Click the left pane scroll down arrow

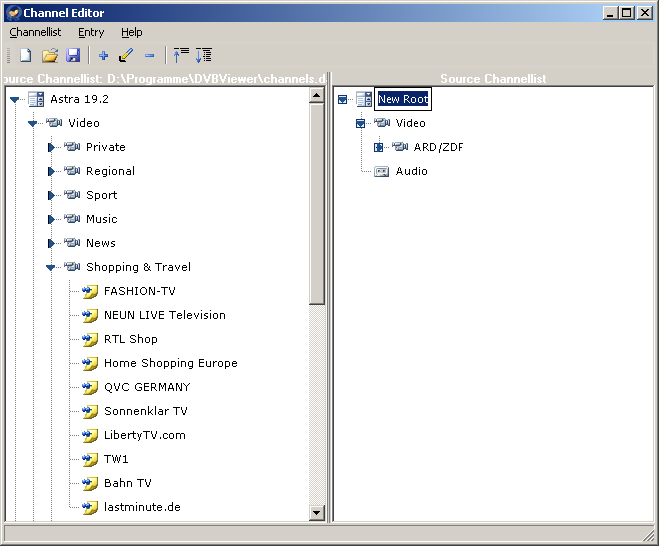(x=316, y=513)
